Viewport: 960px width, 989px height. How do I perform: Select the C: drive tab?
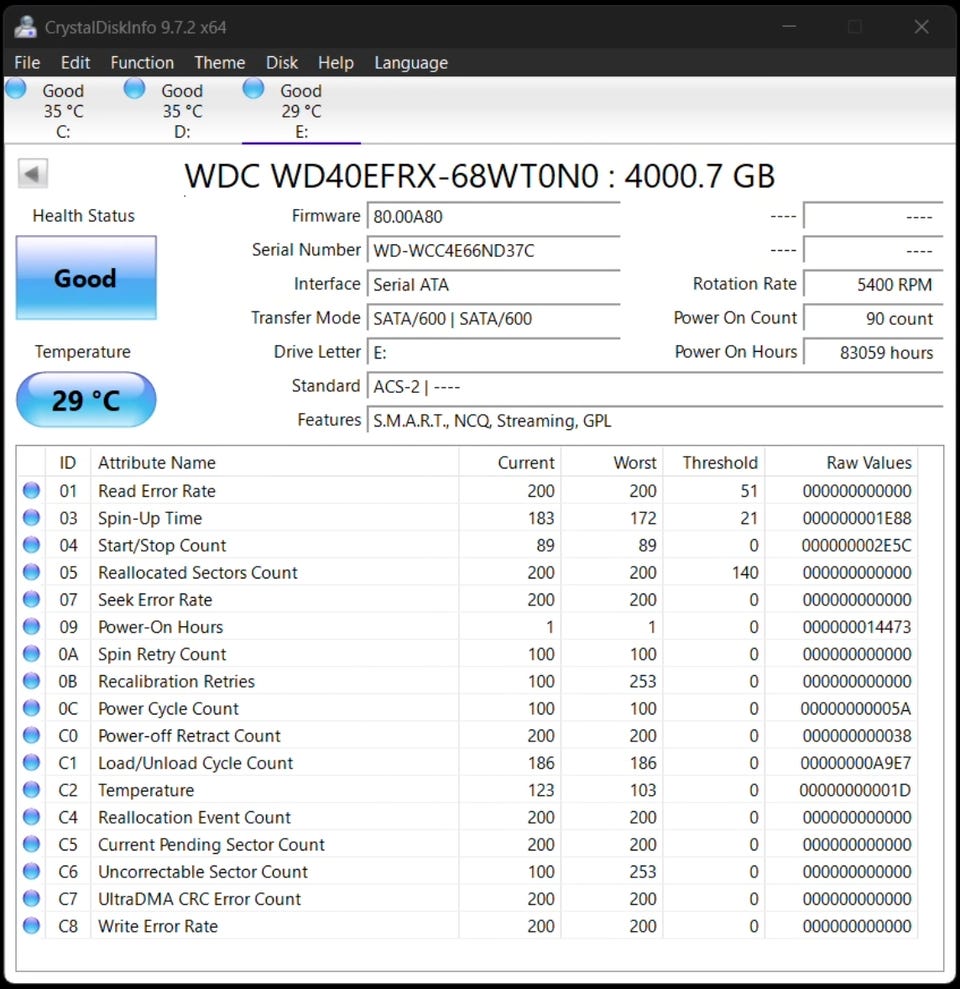coord(62,111)
